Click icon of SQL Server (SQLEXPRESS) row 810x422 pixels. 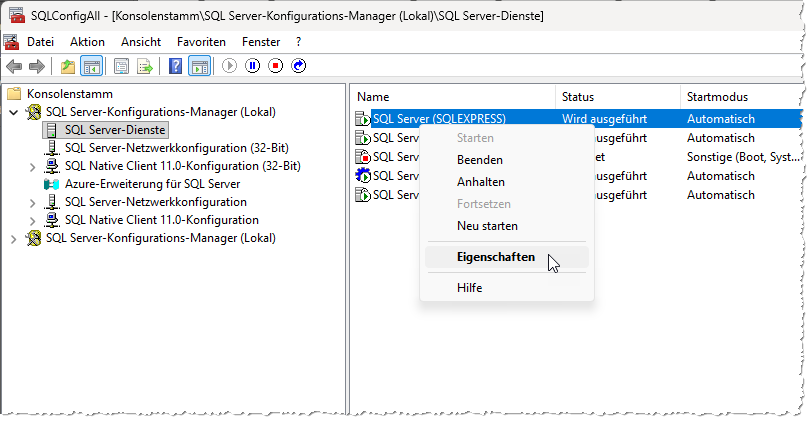pyautogui.click(x=363, y=119)
